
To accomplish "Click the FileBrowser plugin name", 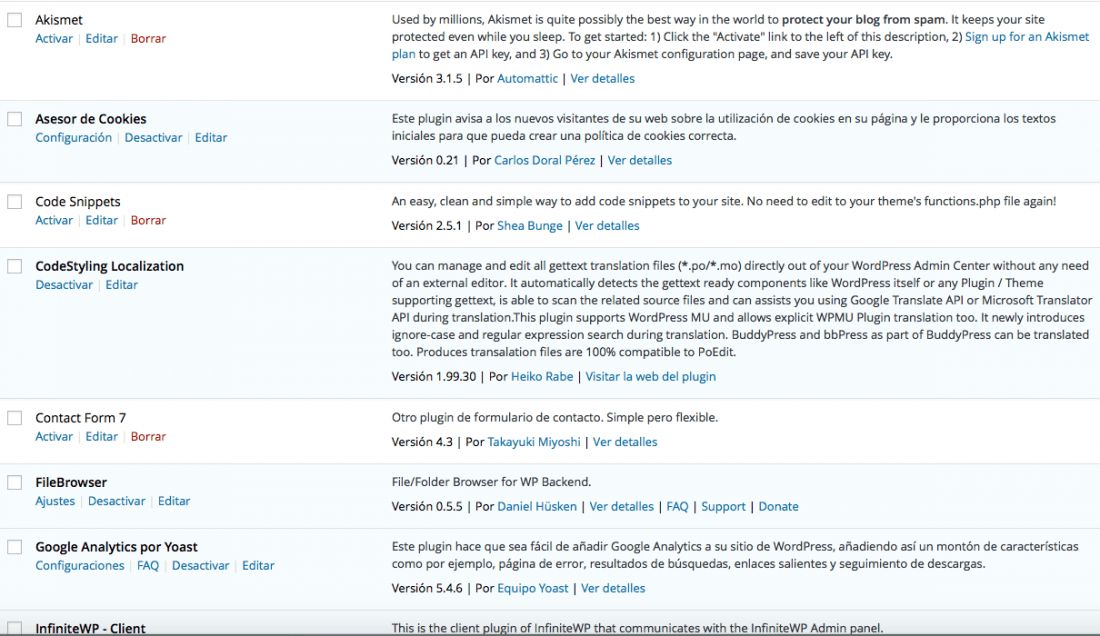I will 71,482.
